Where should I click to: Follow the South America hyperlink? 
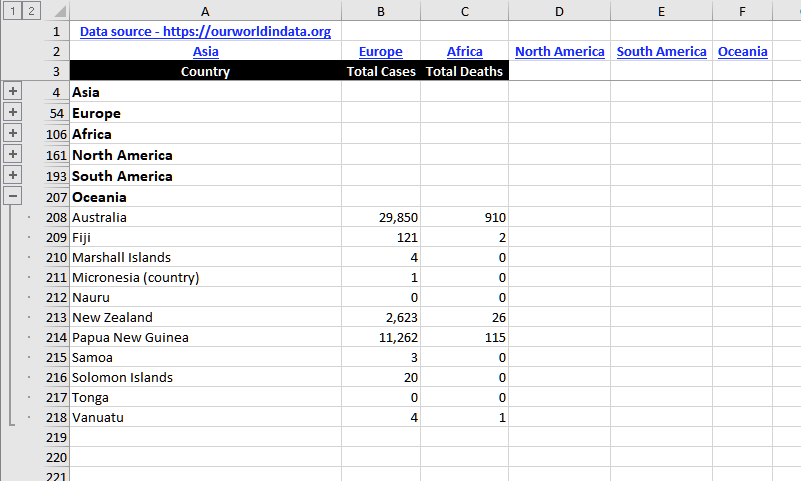[662, 52]
